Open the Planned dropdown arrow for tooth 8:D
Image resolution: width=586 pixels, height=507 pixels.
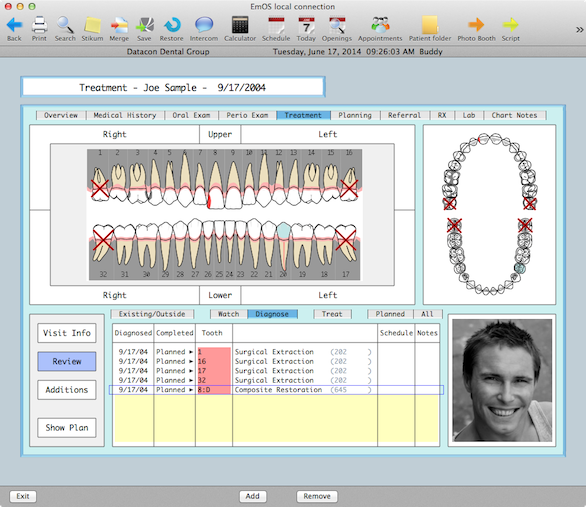(191, 390)
